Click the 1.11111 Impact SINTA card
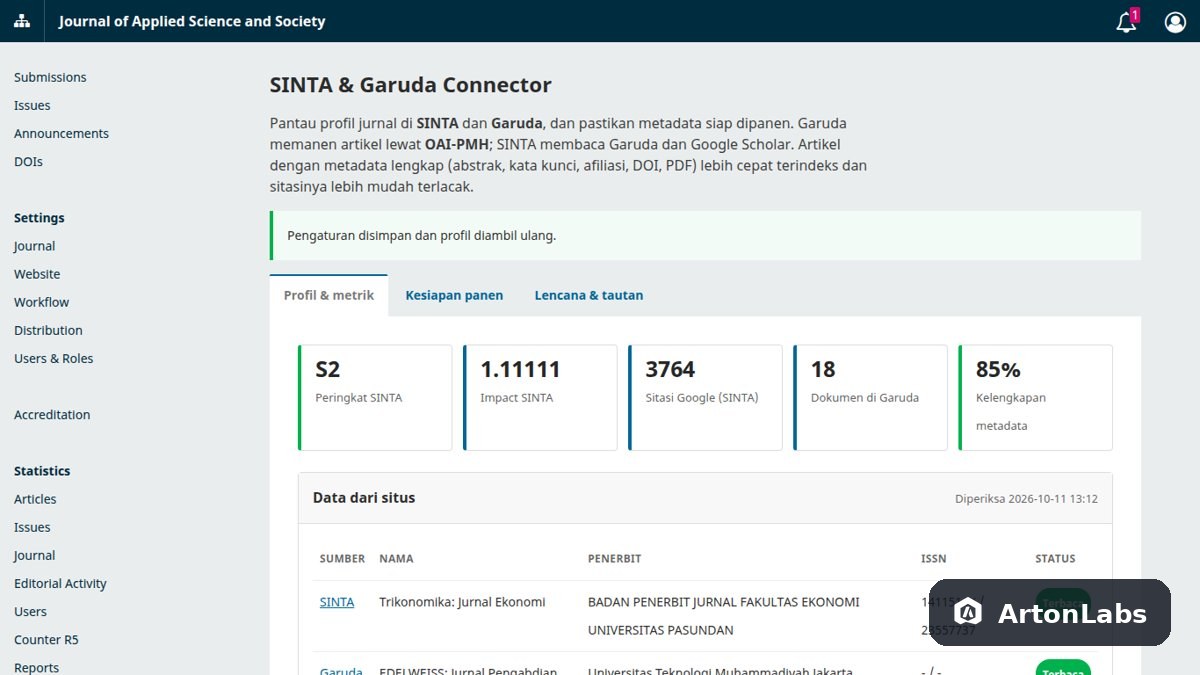This screenshot has width=1200, height=675. (540, 398)
